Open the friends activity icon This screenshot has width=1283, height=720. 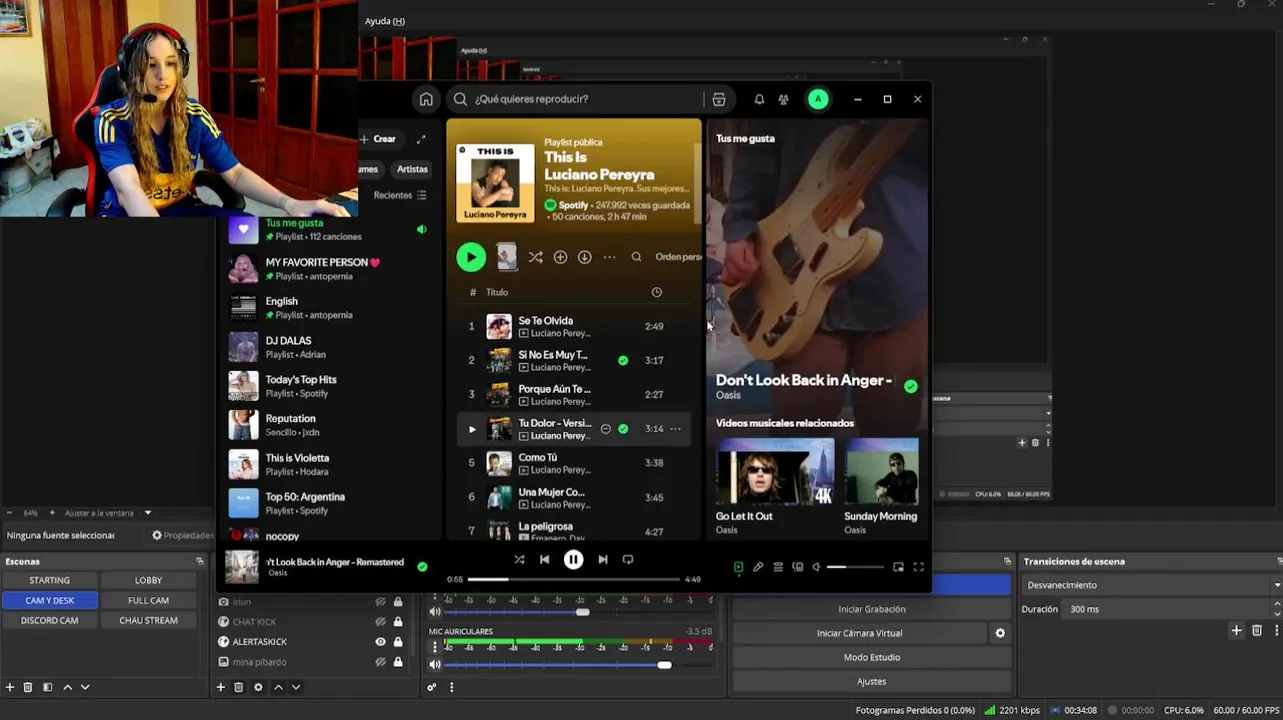pyautogui.click(x=783, y=99)
